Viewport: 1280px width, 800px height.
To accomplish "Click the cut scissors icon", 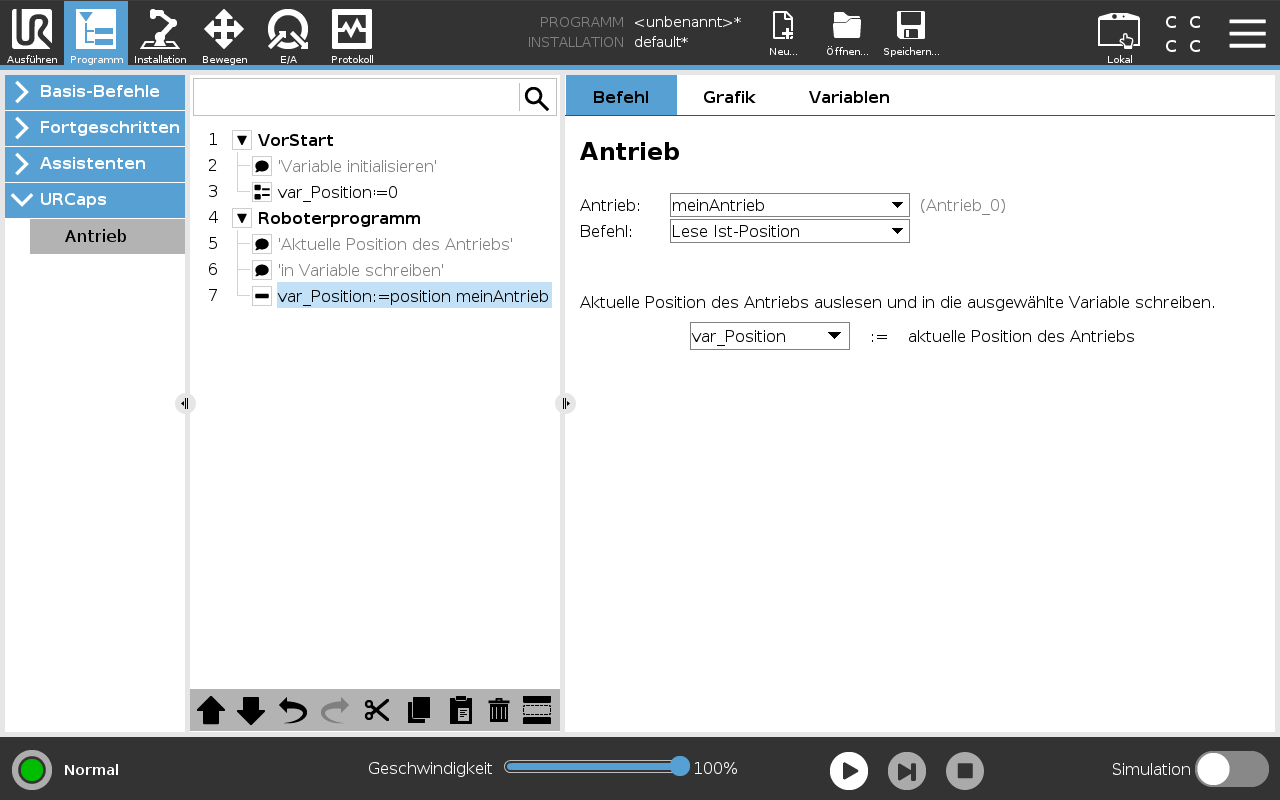I will point(376,710).
